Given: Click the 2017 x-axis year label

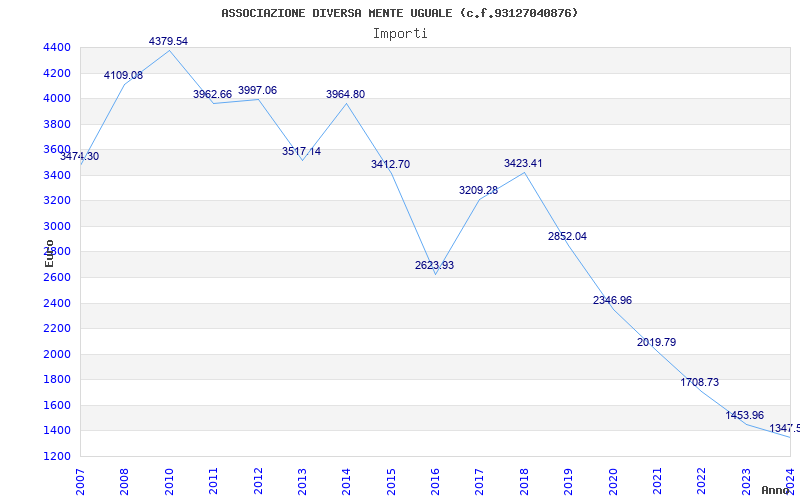Looking at the screenshot, I should (x=480, y=481).
